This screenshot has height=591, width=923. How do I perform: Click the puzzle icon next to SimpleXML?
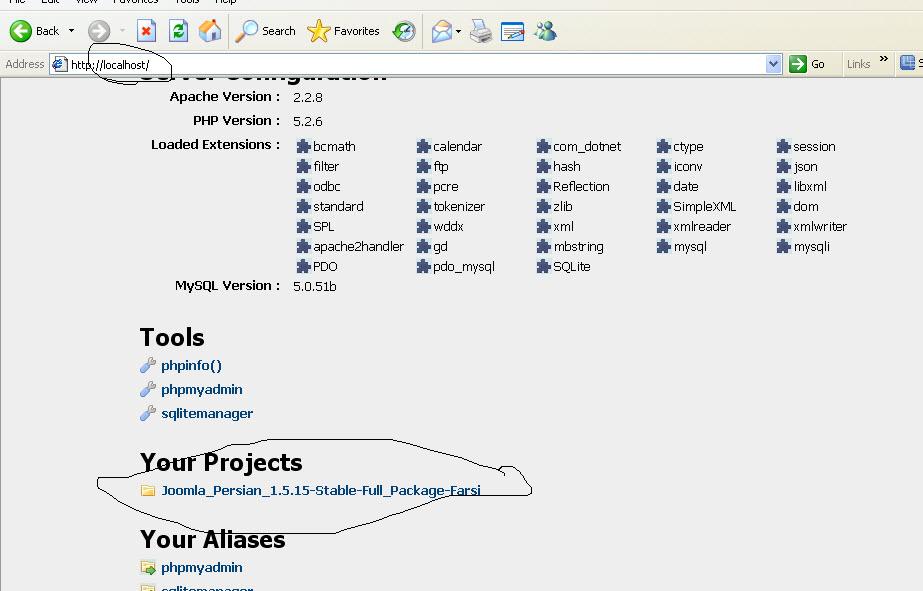point(663,206)
